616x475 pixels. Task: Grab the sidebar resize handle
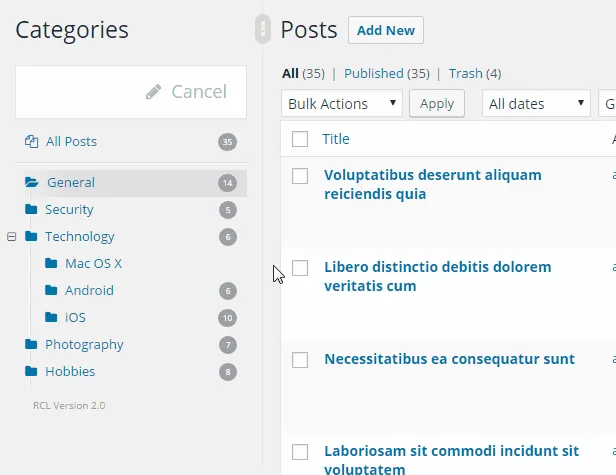point(263,29)
